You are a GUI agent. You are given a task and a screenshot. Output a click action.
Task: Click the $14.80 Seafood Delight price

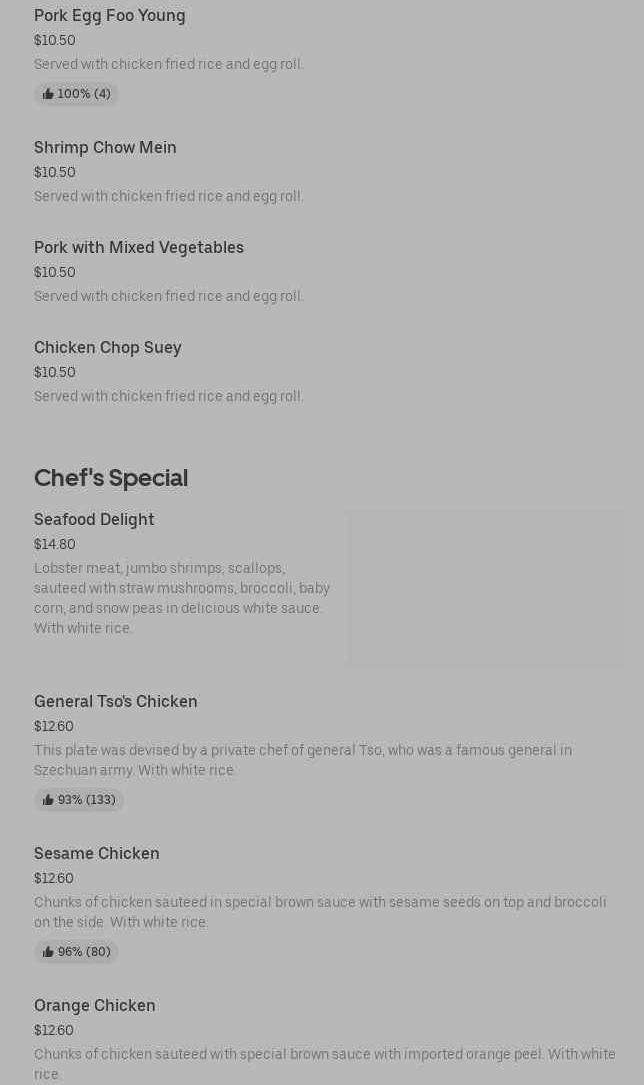click(x=55, y=544)
